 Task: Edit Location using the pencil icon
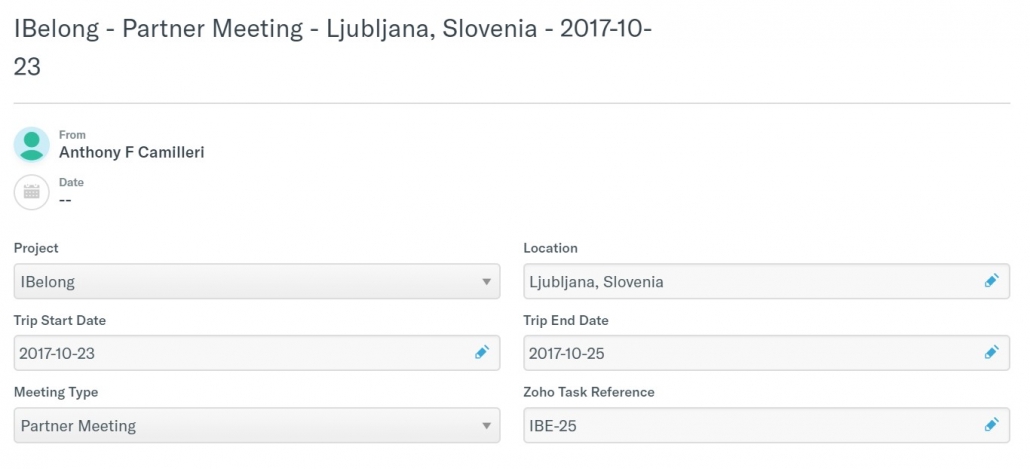click(991, 281)
